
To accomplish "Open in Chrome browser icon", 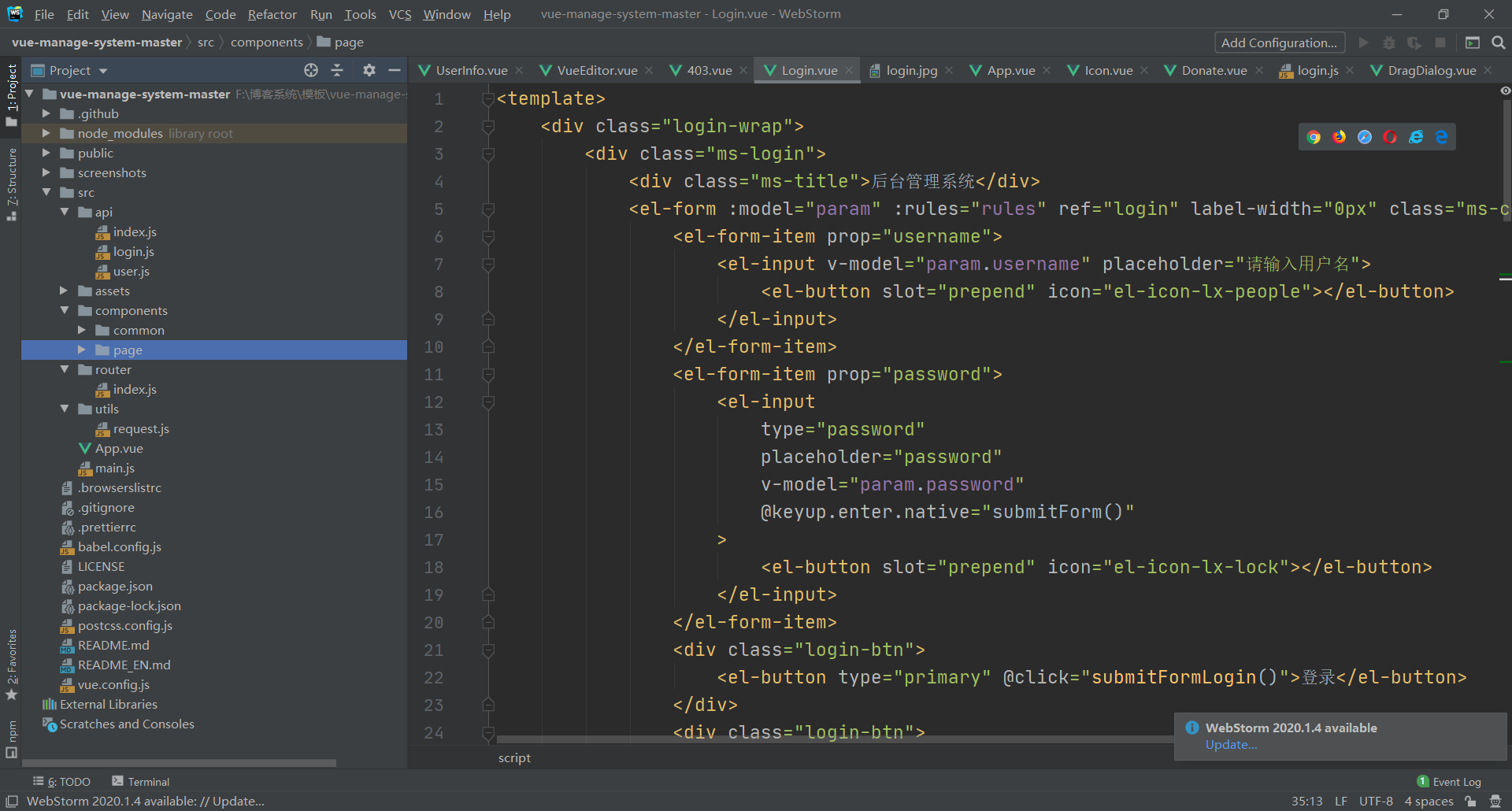I will 1314,137.
